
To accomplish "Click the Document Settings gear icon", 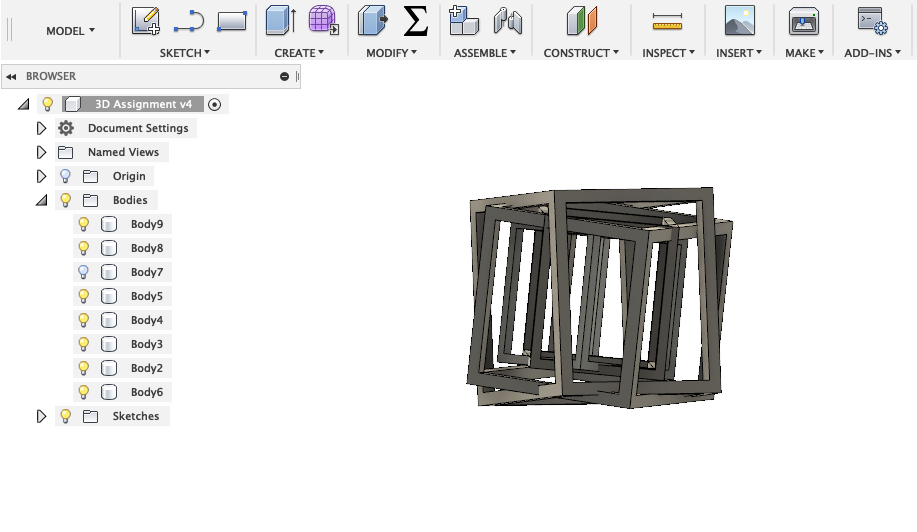I will [x=66, y=128].
